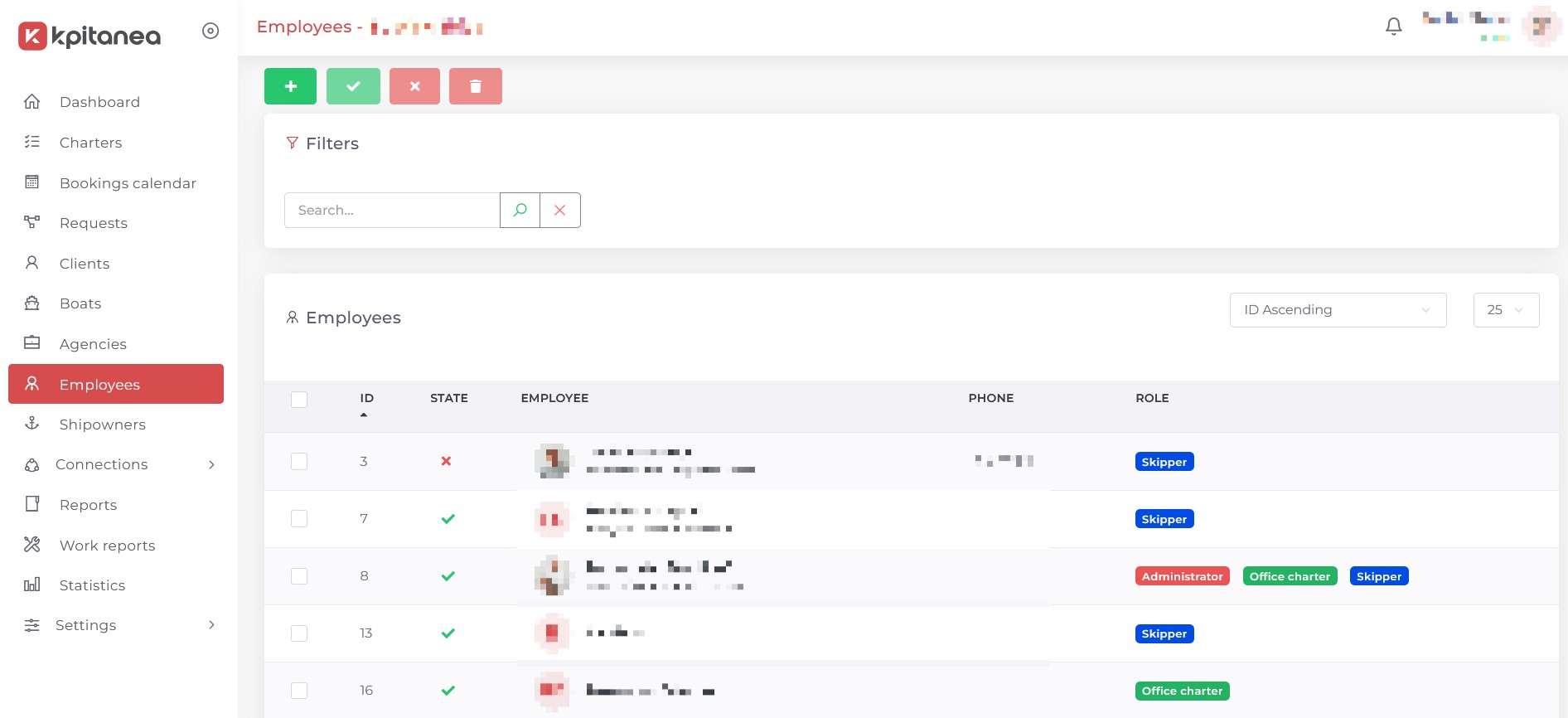Click the avatar of employee ID 3
The width and height of the screenshot is (1568, 718).
click(x=553, y=461)
